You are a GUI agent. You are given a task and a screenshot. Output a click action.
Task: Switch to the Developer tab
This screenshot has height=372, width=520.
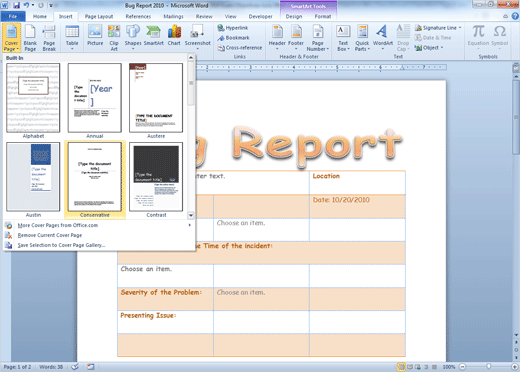coord(260,16)
